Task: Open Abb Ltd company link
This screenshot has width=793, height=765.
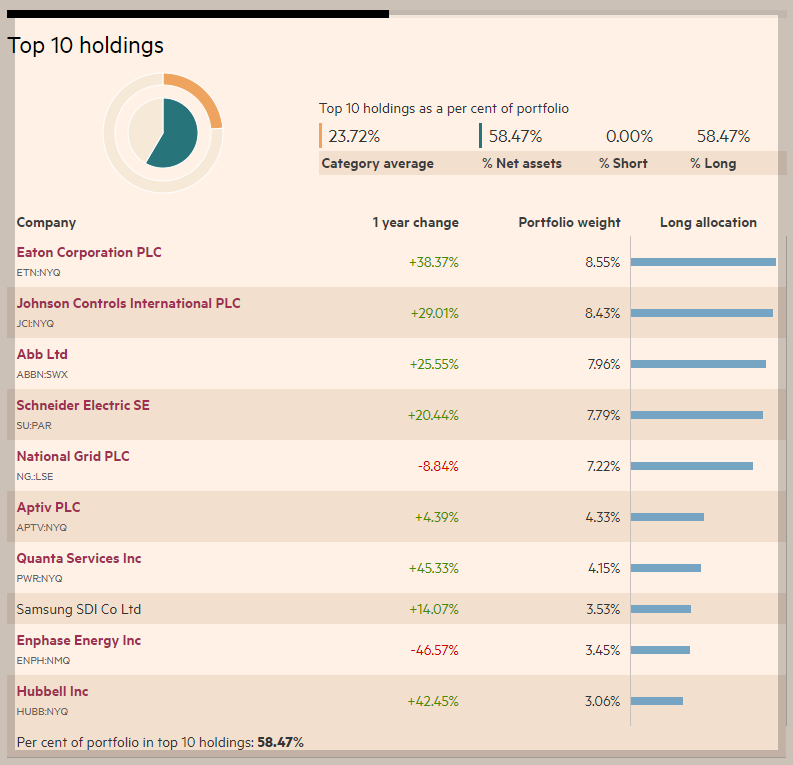Action: click(42, 354)
